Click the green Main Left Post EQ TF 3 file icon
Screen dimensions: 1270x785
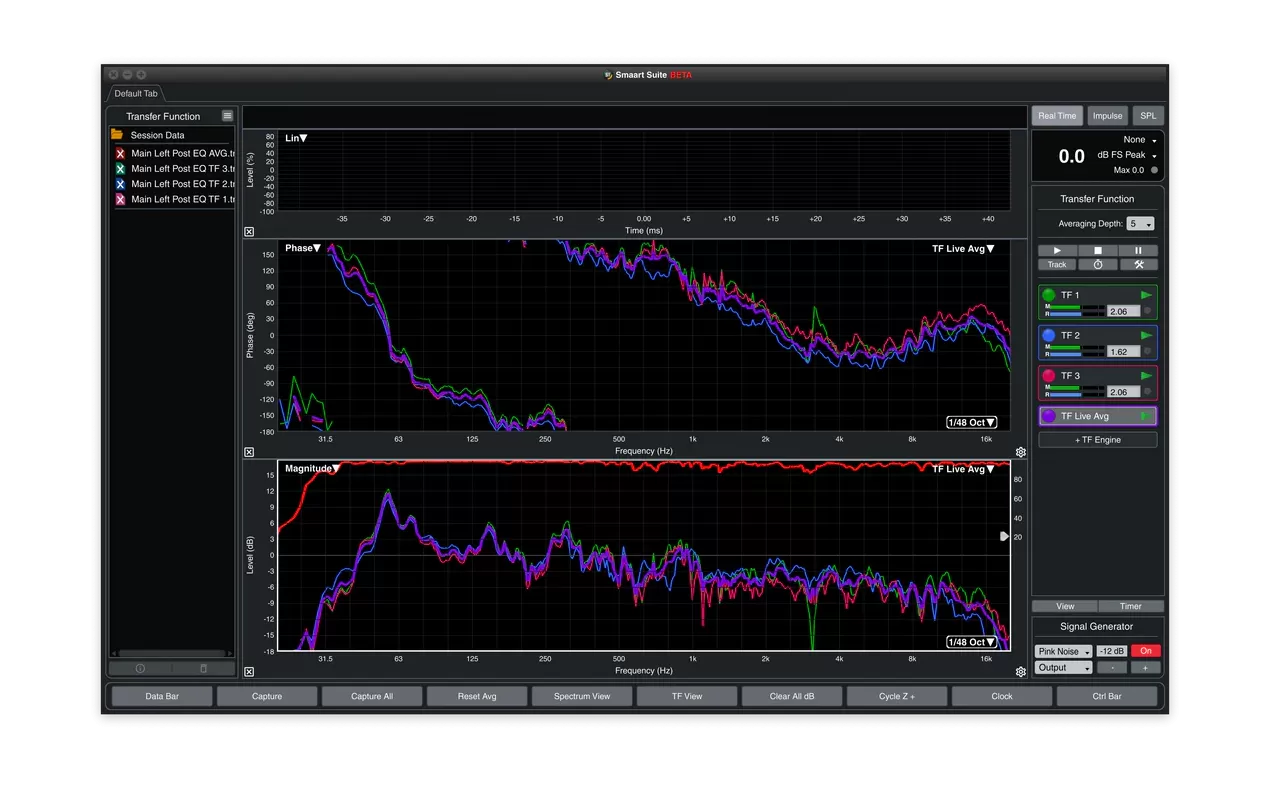point(120,169)
